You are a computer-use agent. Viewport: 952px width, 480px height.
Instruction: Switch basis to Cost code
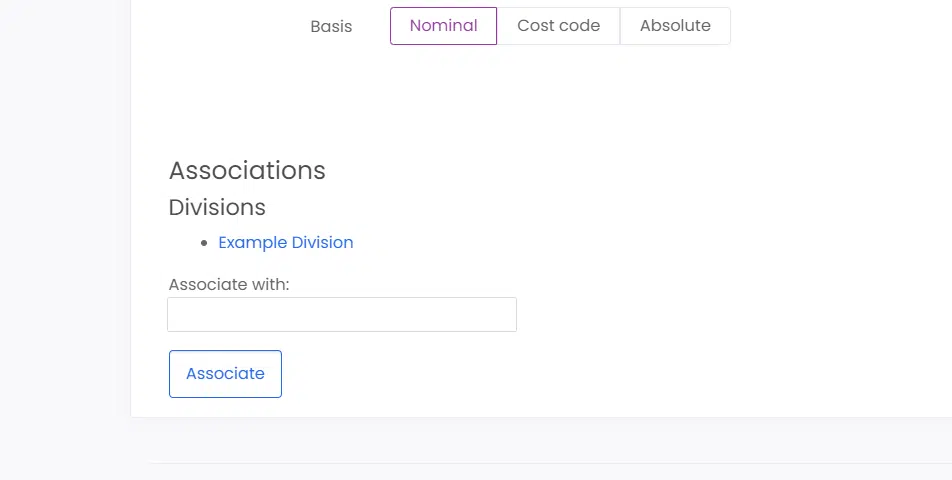pos(559,26)
